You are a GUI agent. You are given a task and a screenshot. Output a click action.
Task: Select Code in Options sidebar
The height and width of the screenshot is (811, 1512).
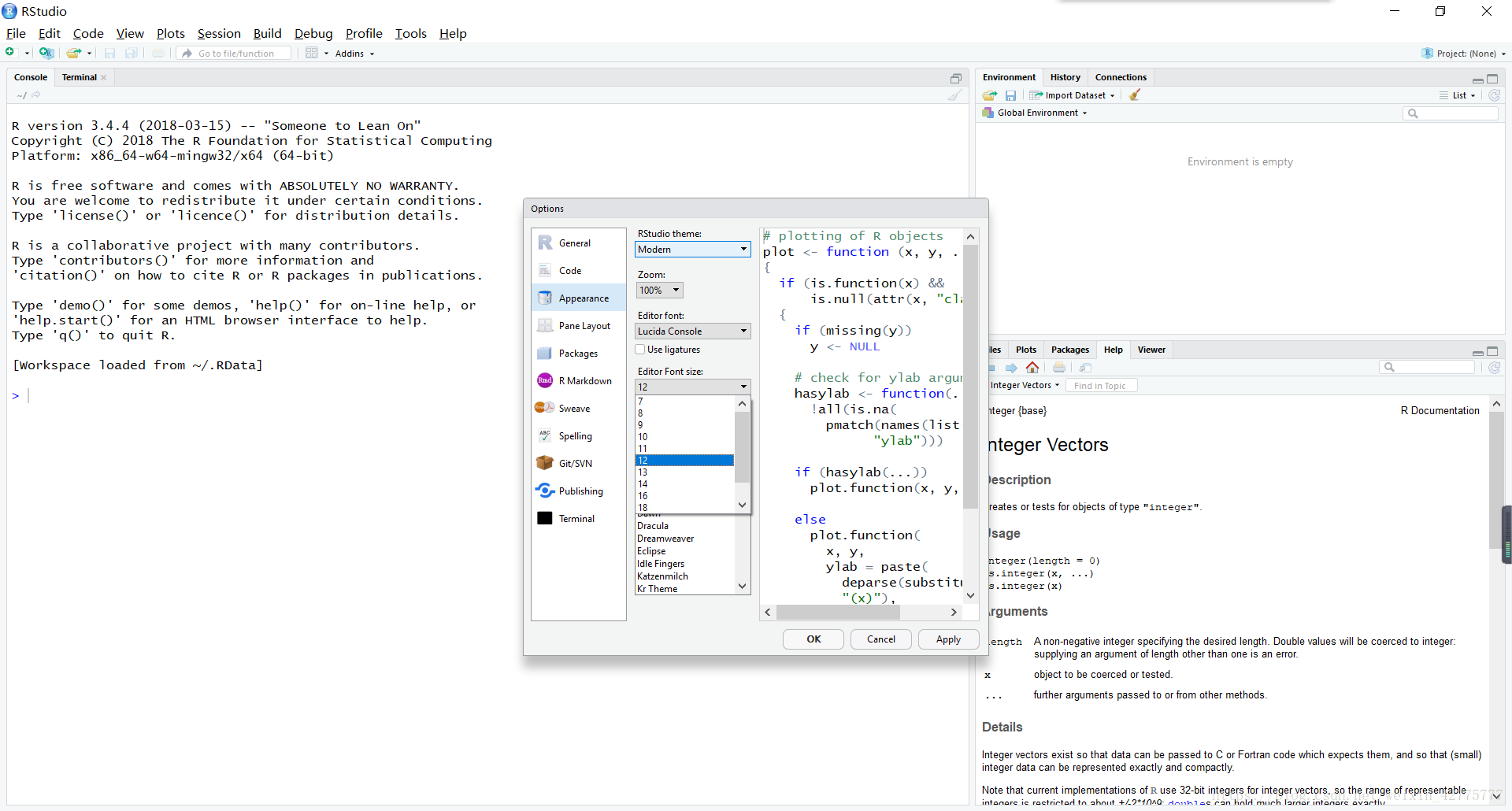579,271
